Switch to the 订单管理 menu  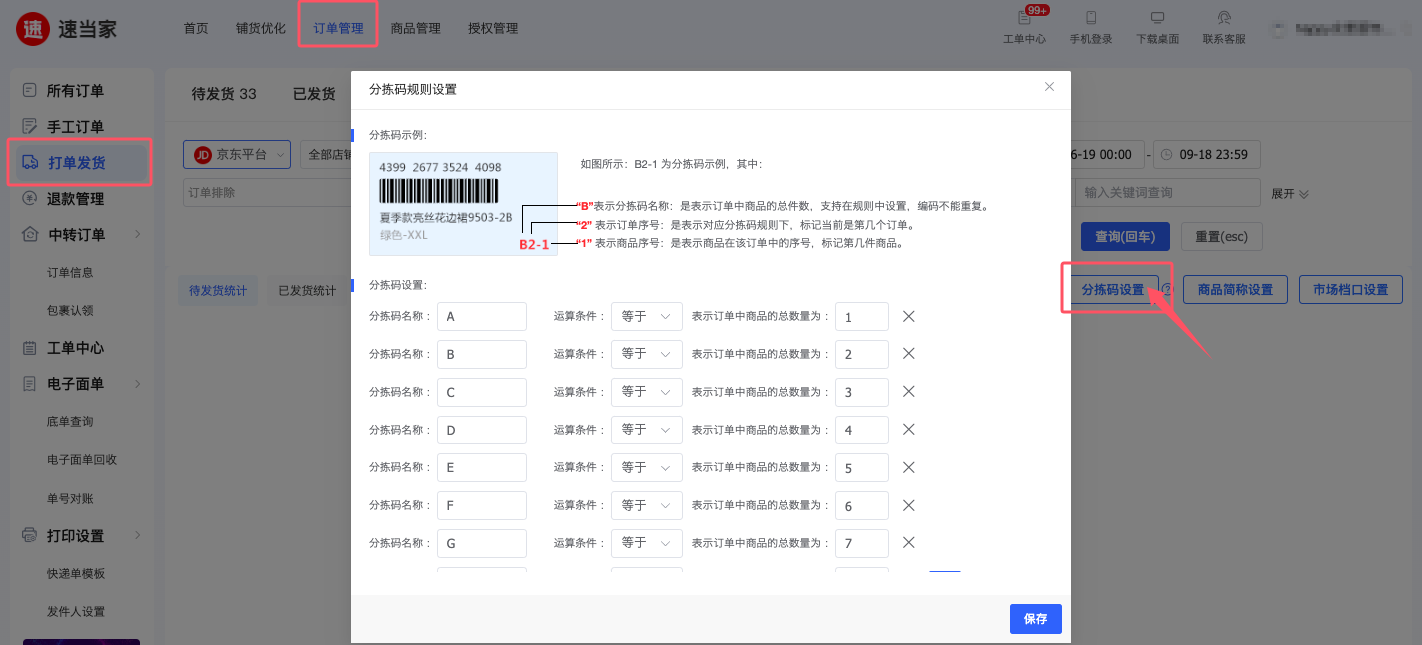point(338,27)
